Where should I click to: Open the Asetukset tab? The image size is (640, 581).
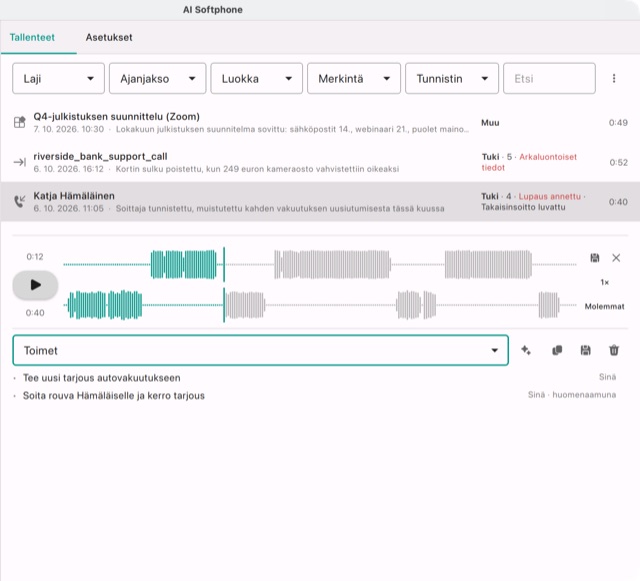(x=109, y=37)
